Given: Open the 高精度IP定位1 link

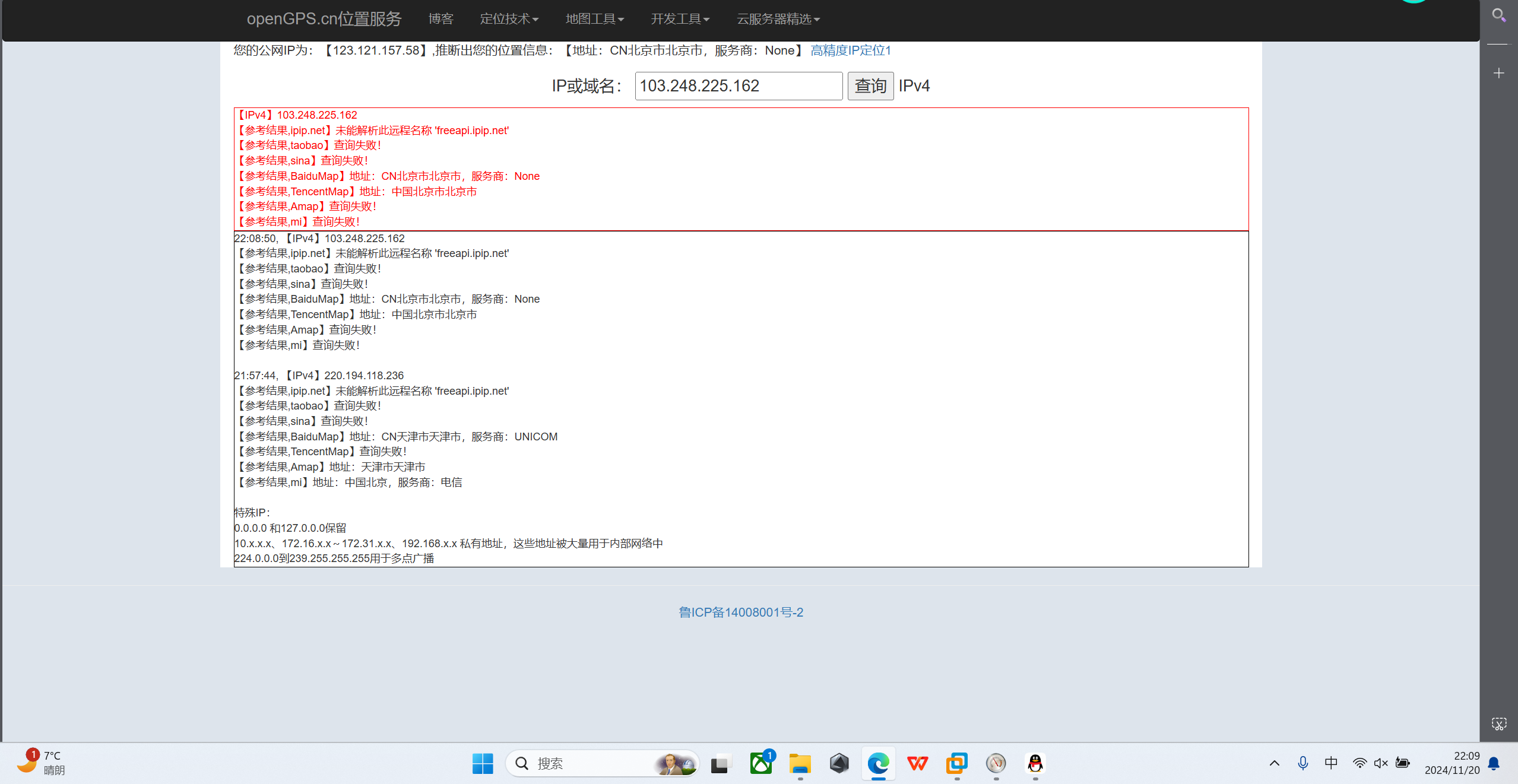Looking at the screenshot, I should tap(850, 50).
